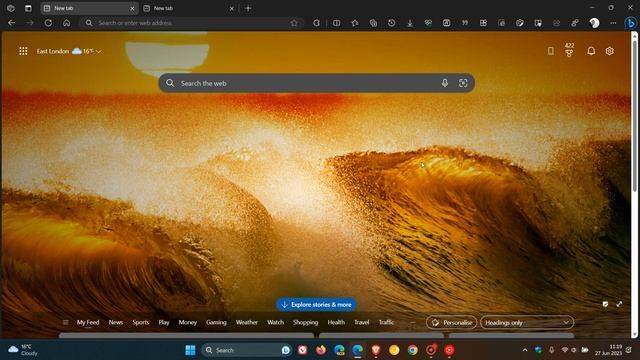
Task: Close the first New tab
Action: click(x=132, y=8)
